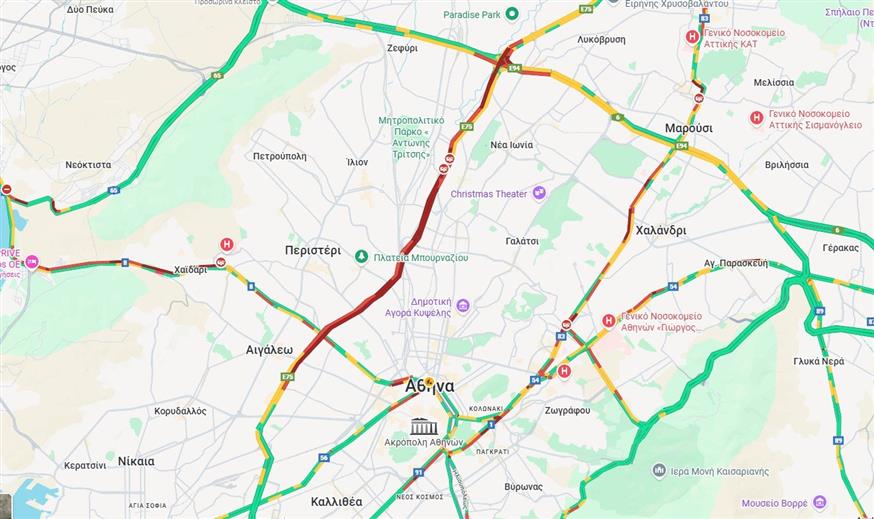This screenshot has width=874, height=519.
Task: Select the hospital icon above Χαϊδάρι
Action: [226, 244]
